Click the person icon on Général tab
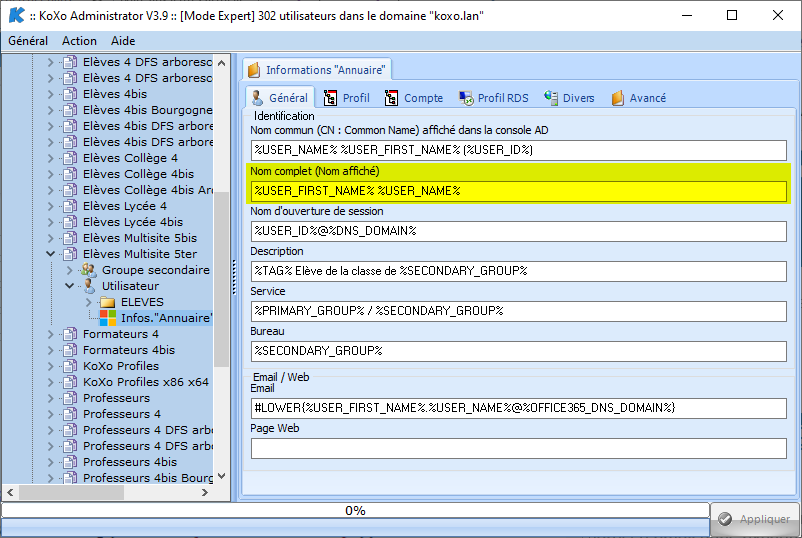This screenshot has width=802, height=538. (257, 98)
